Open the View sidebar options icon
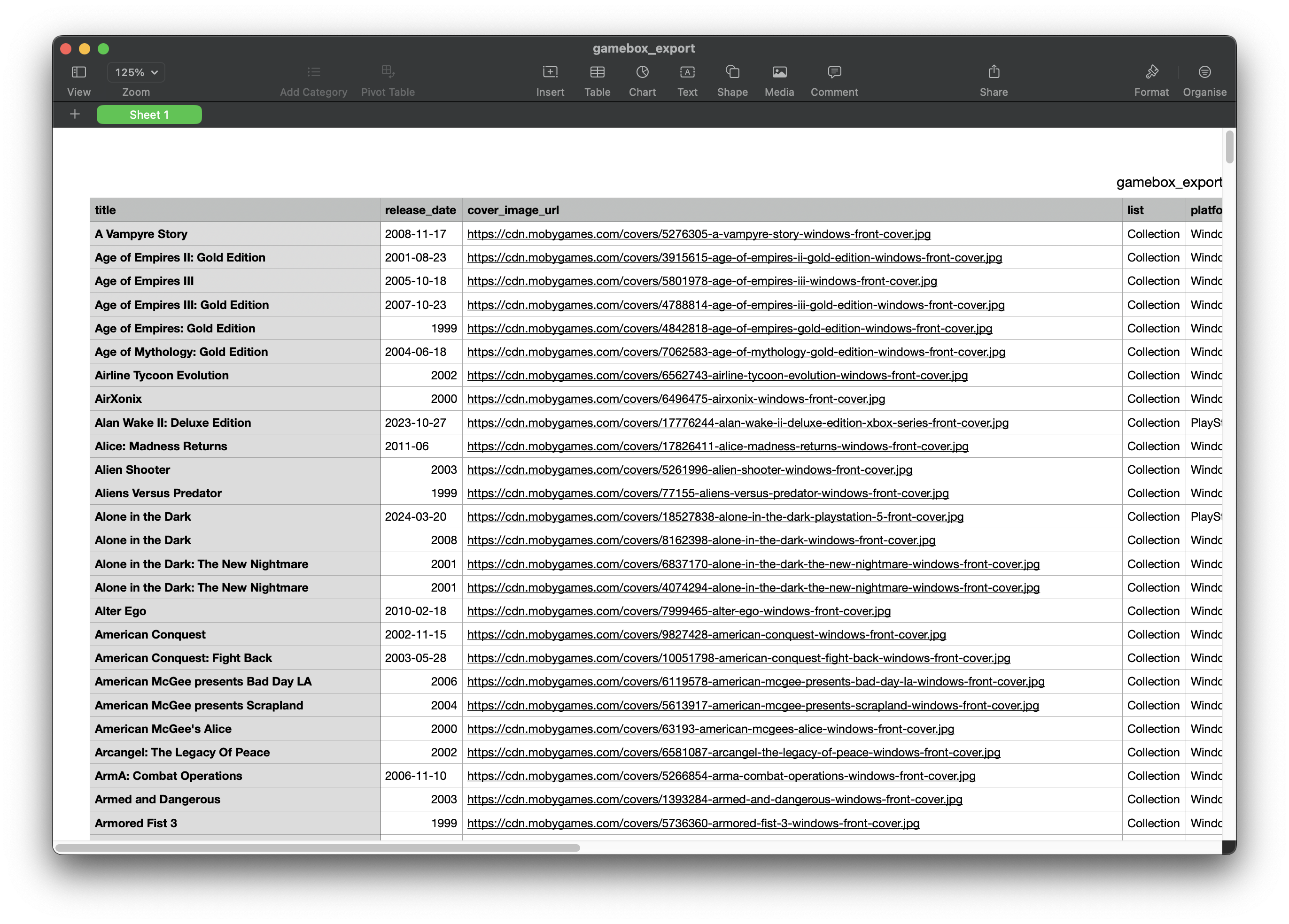Viewport: 1289px width, 924px height. click(x=78, y=72)
